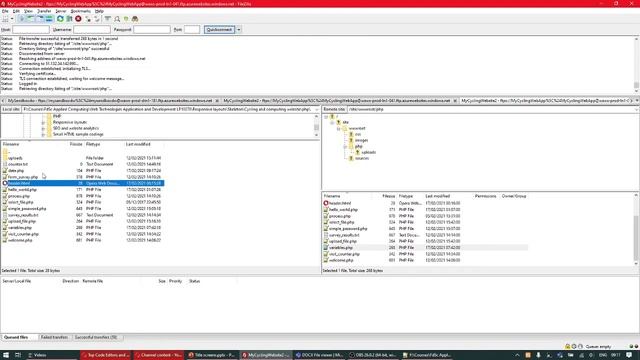This screenshot has width=640, height=360.
Task: Collapse remote php folder expander
Action: 345,146
